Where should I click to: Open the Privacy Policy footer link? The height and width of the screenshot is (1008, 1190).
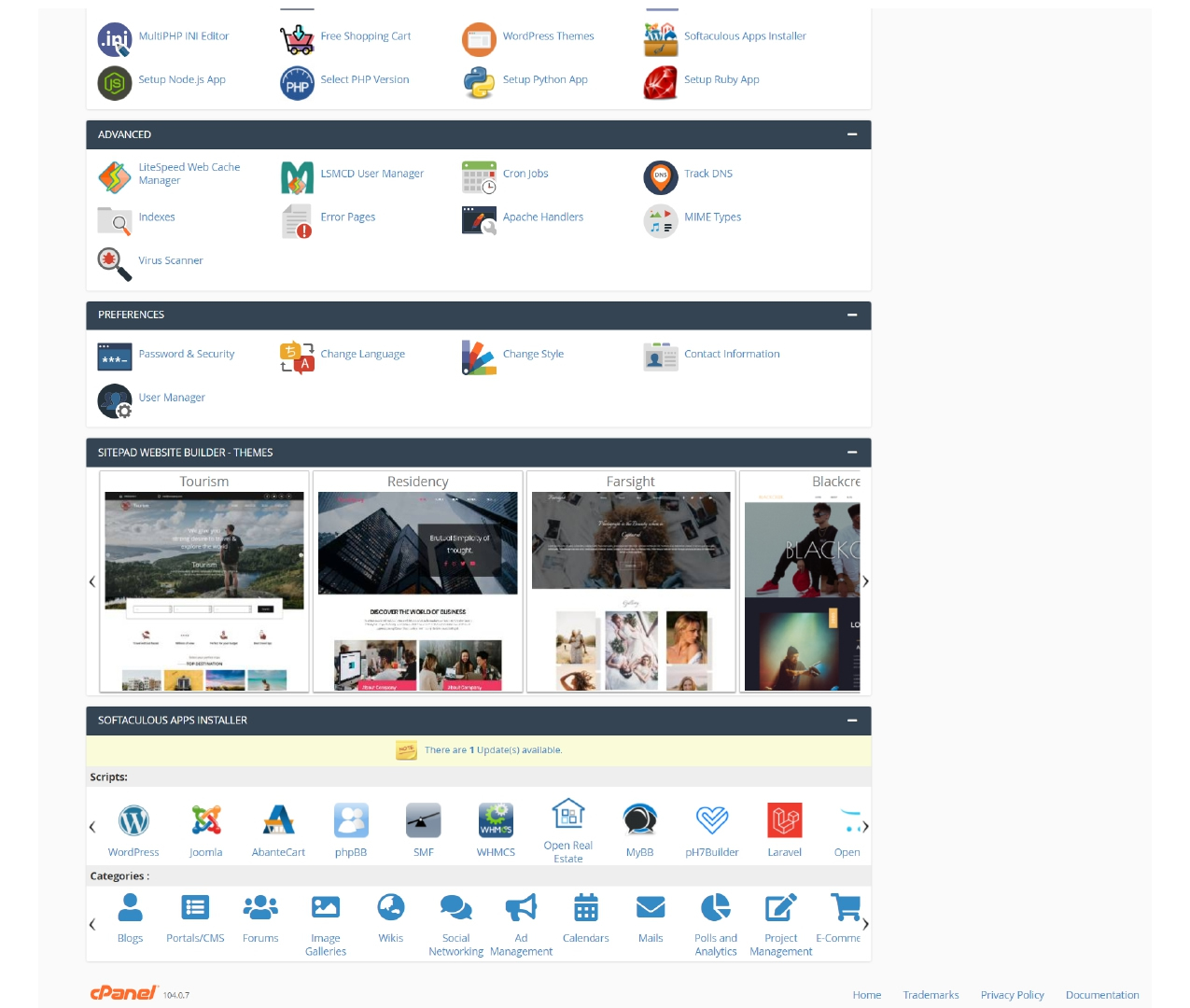[x=1012, y=995]
